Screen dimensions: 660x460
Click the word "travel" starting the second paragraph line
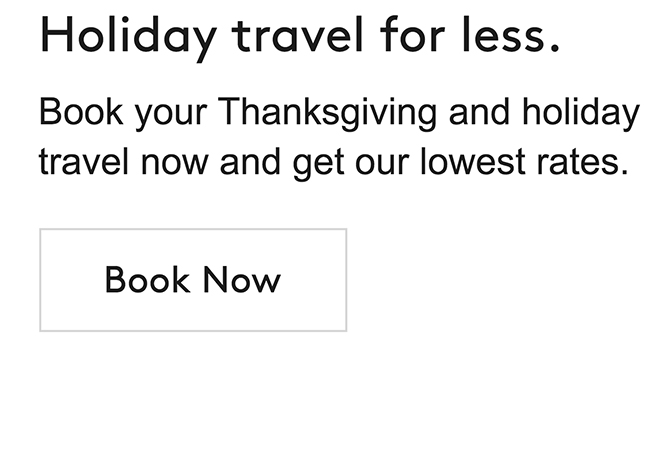(79, 161)
